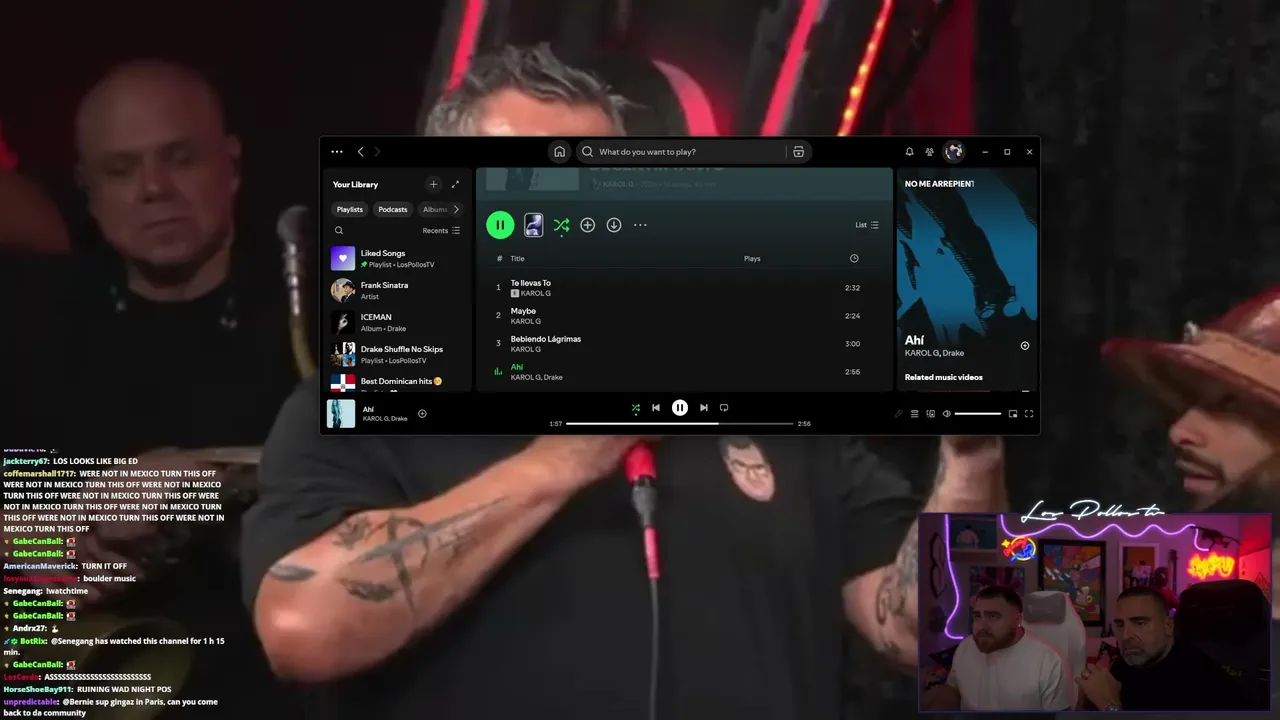1280x720 pixels.
Task: Sort tracks by Plays column
Action: 752,259
